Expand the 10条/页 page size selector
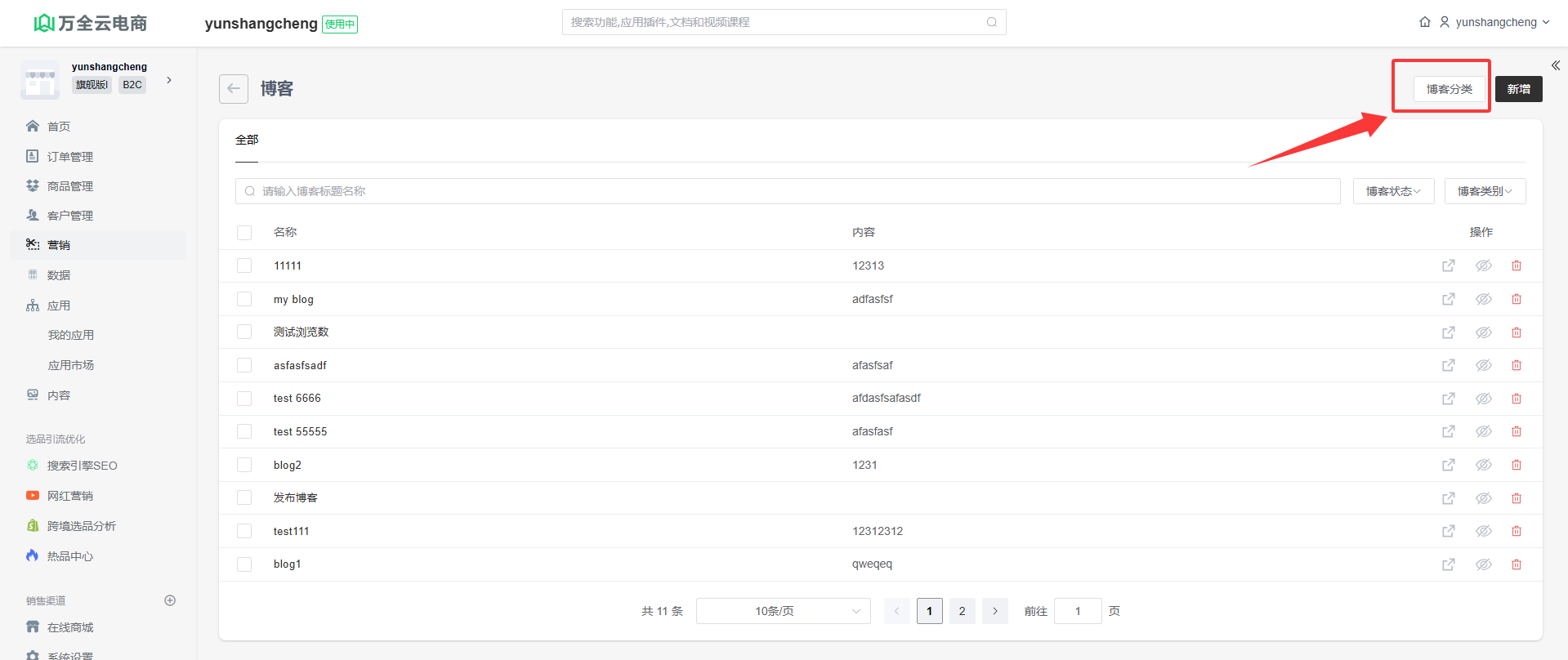The width and height of the screenshot is (1568, 660). pos(783,611)
